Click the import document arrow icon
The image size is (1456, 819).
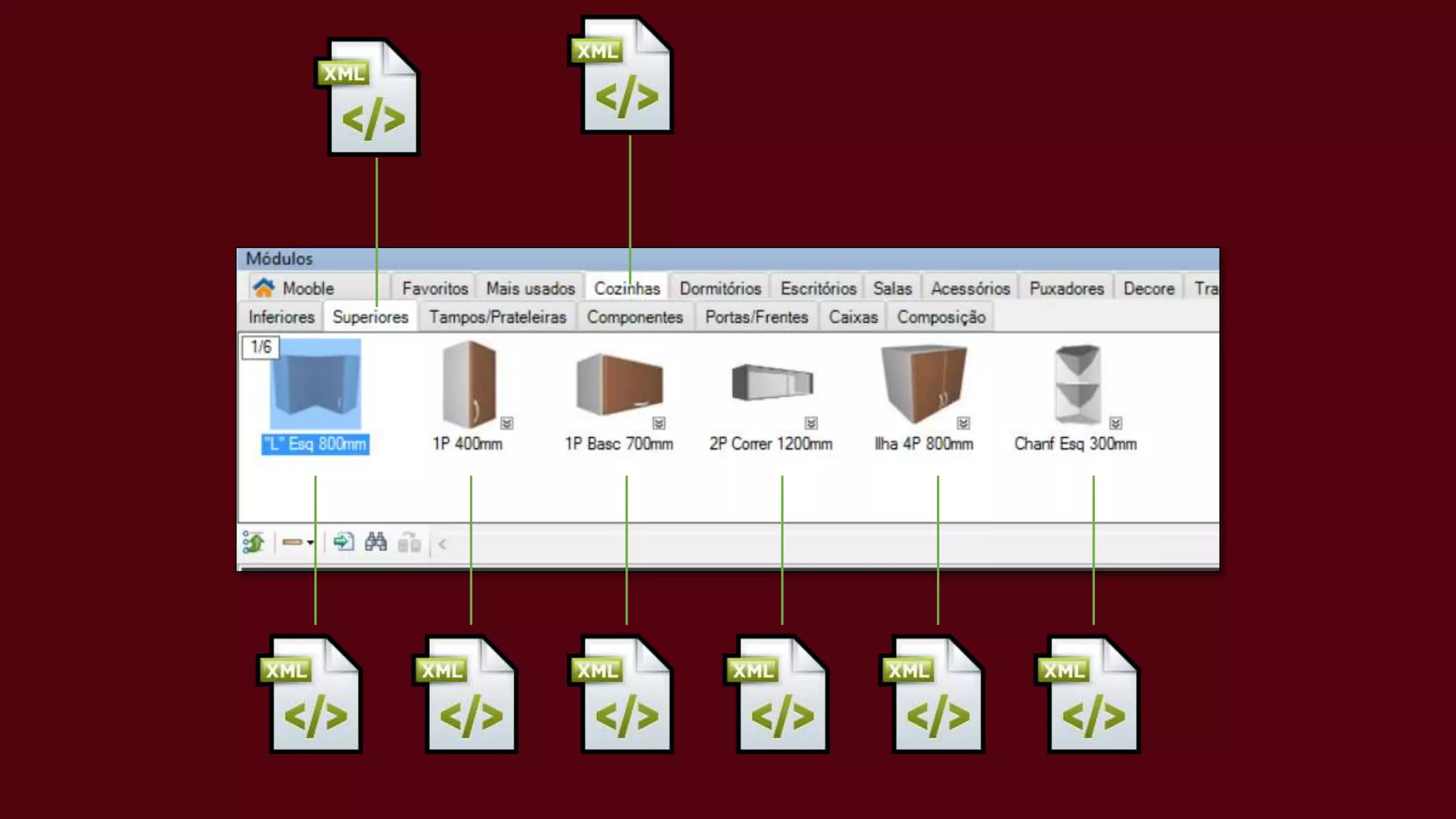click(343, 543)
